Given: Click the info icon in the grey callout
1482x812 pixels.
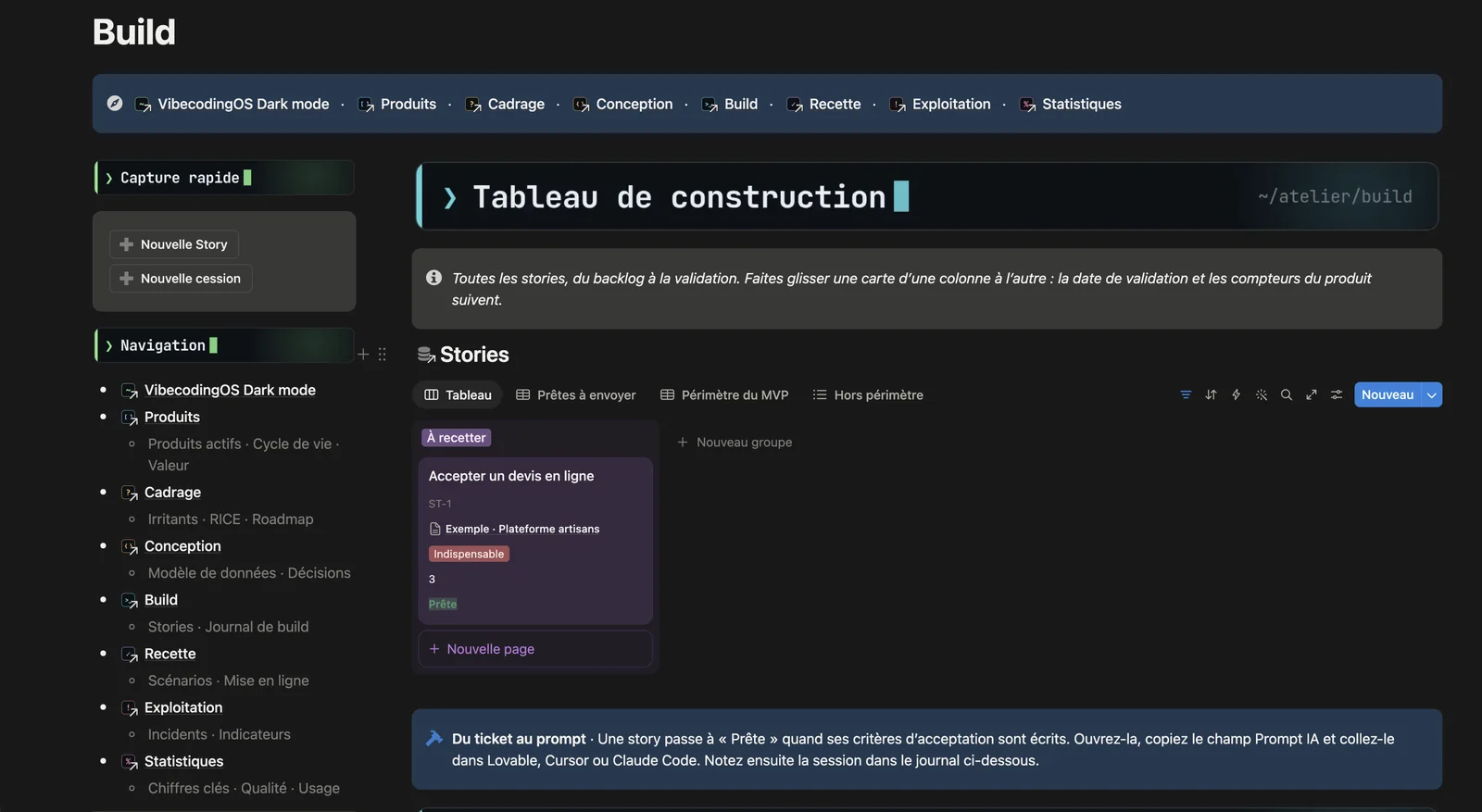Looking at the screenshot, I should coord(433,278).
